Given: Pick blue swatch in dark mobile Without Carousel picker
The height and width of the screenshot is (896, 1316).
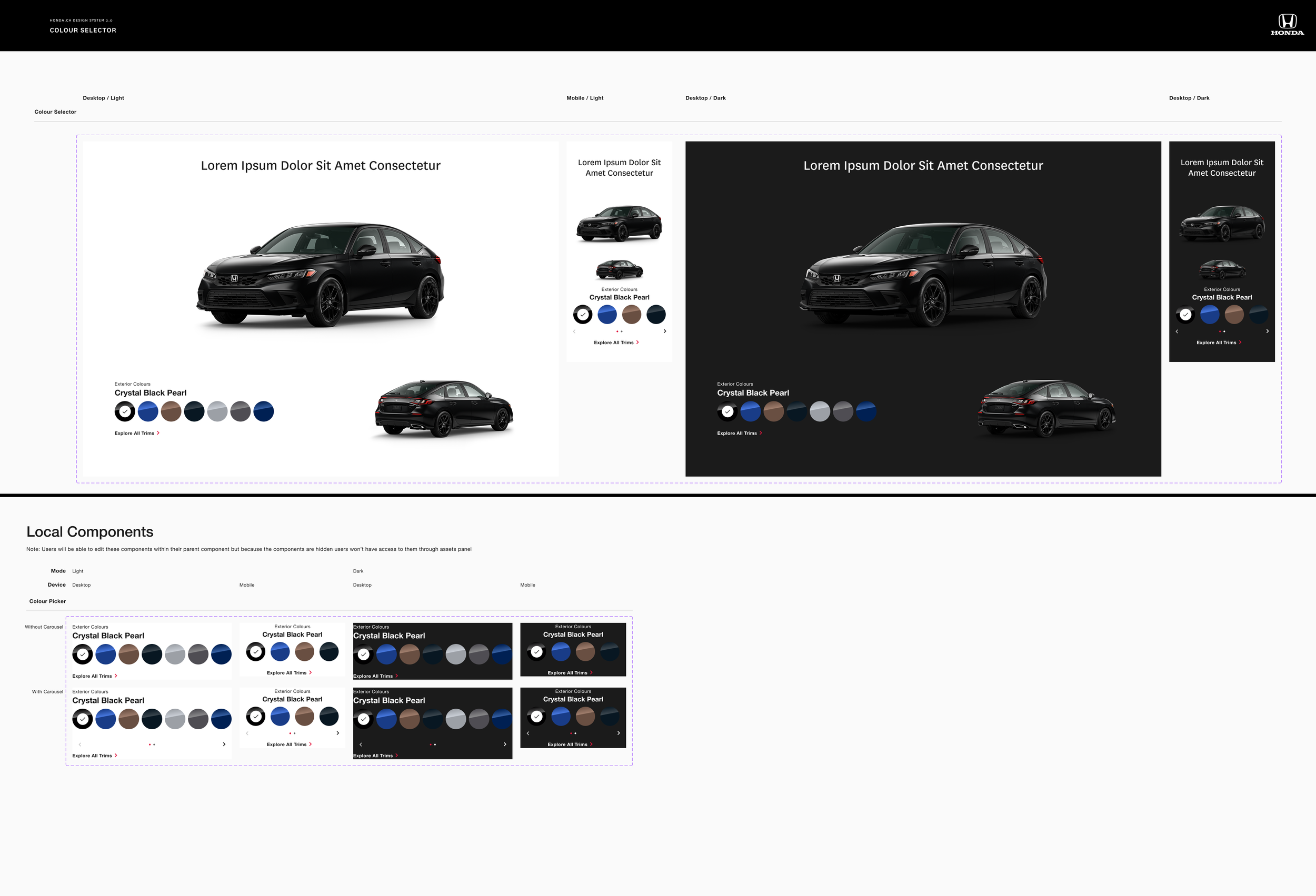Looking at the screenshot, I should tap(561, 651).
